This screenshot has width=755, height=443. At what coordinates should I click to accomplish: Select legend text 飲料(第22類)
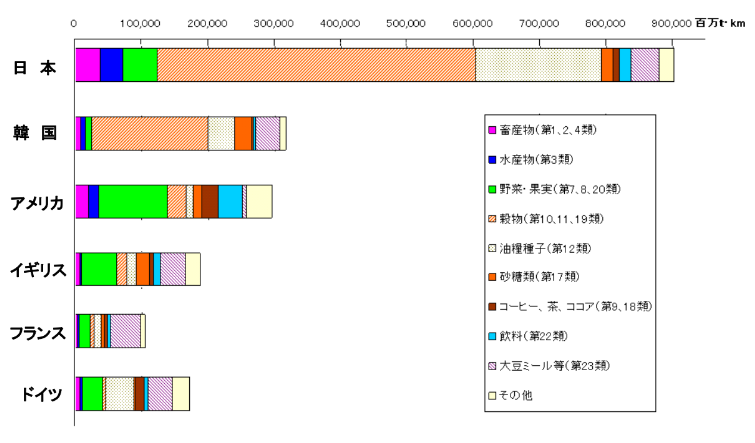[x=534, y=336]
